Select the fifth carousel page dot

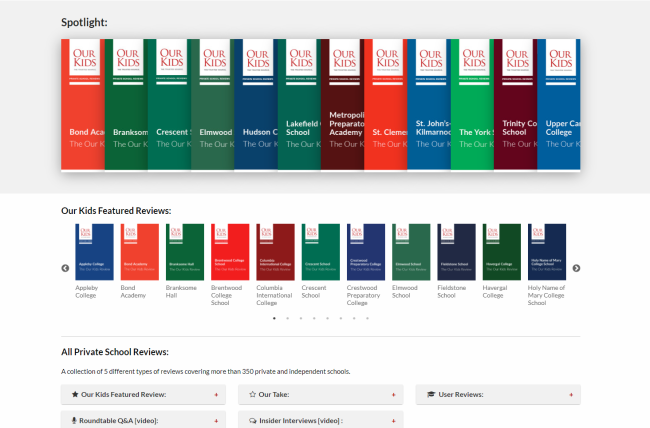pos(327,319)
